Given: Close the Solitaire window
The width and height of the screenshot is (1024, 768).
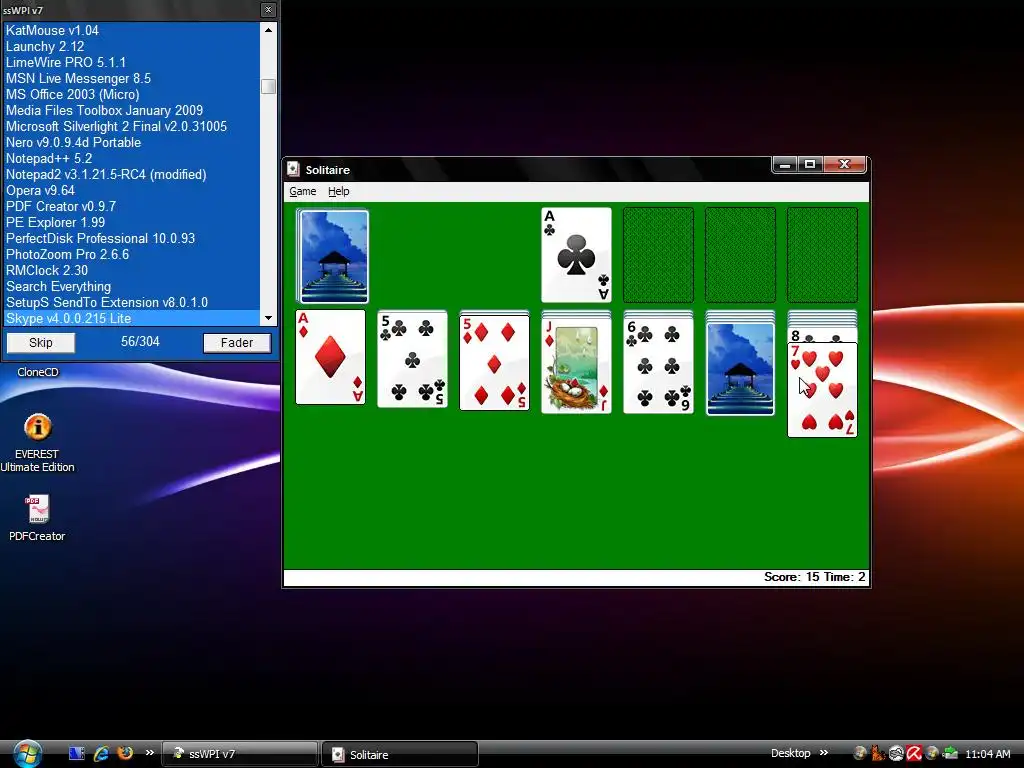Looking at the screenshot, I should click(x=844, y=165).
